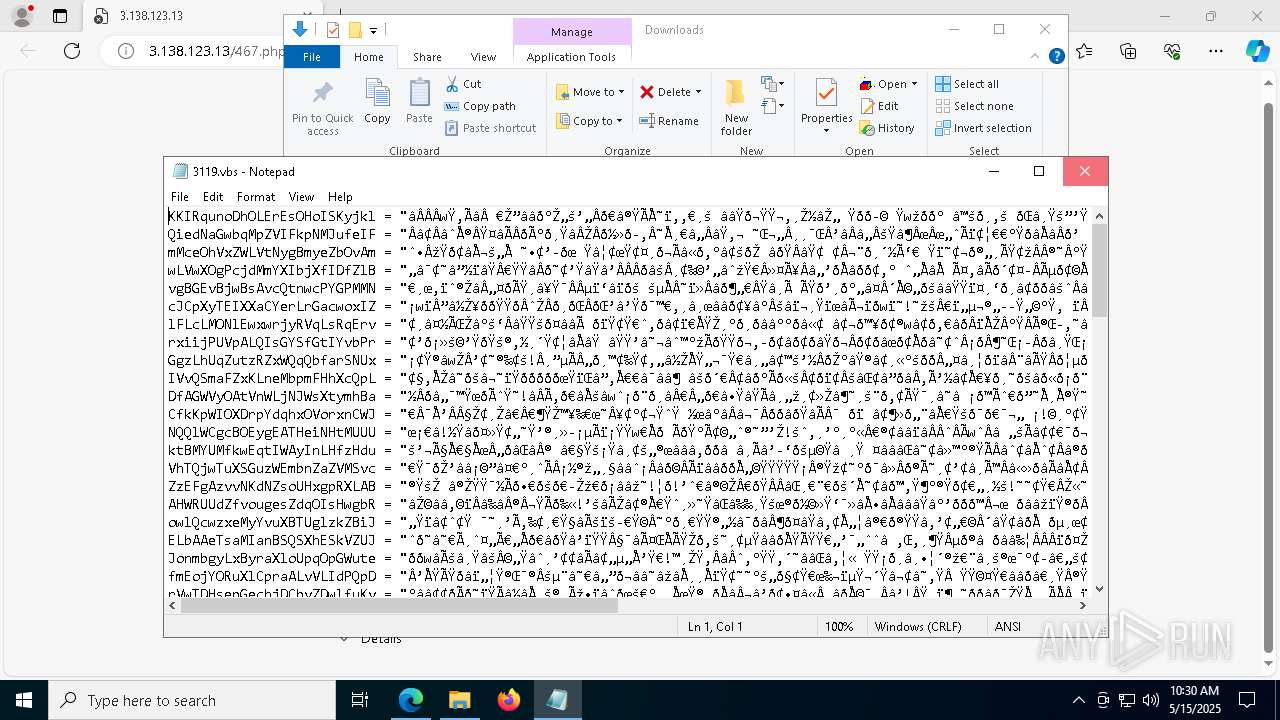Viewport: 1280px width, 720px height.
Task: Click the Properties quick access toolbar icon
Action: coord(333,30)
